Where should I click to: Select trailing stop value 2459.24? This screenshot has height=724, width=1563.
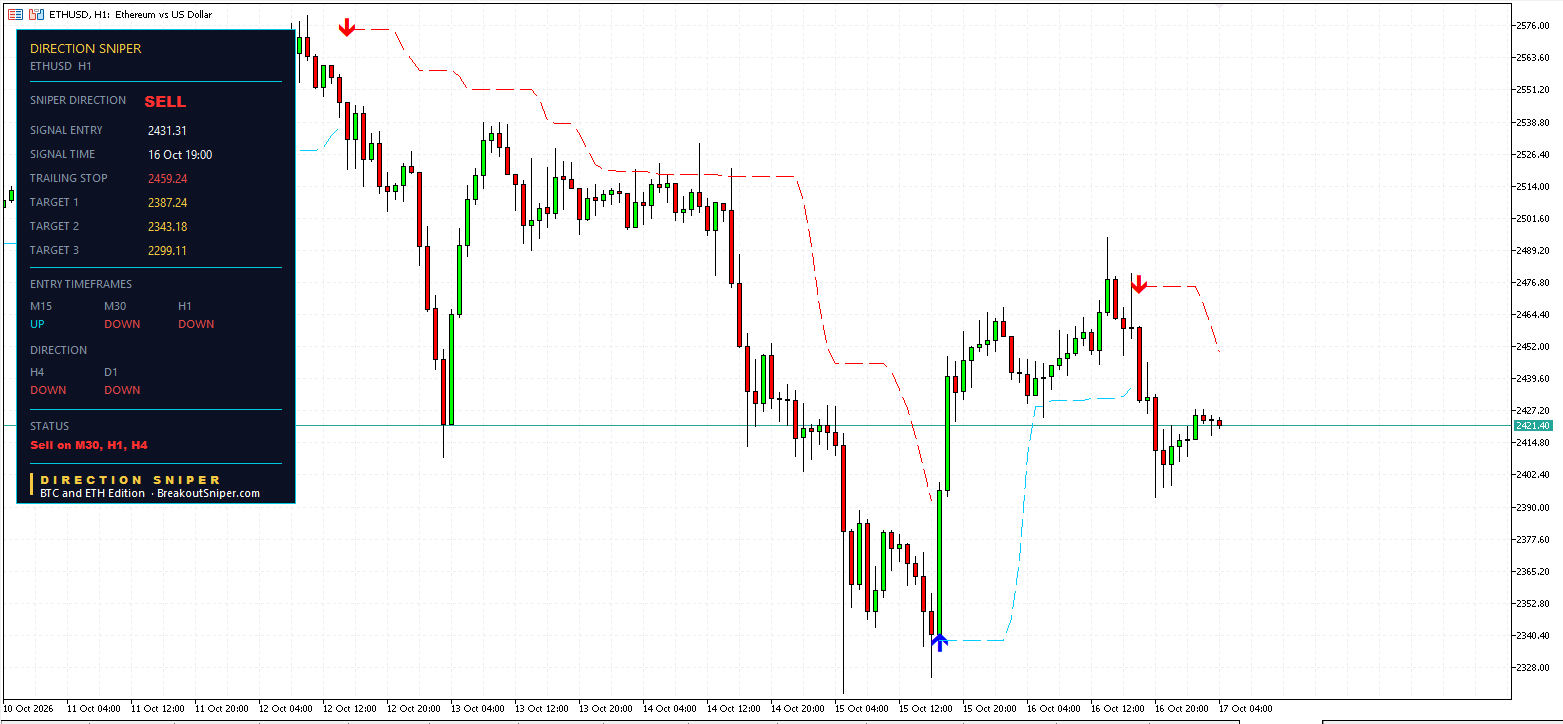click(167, 178)
